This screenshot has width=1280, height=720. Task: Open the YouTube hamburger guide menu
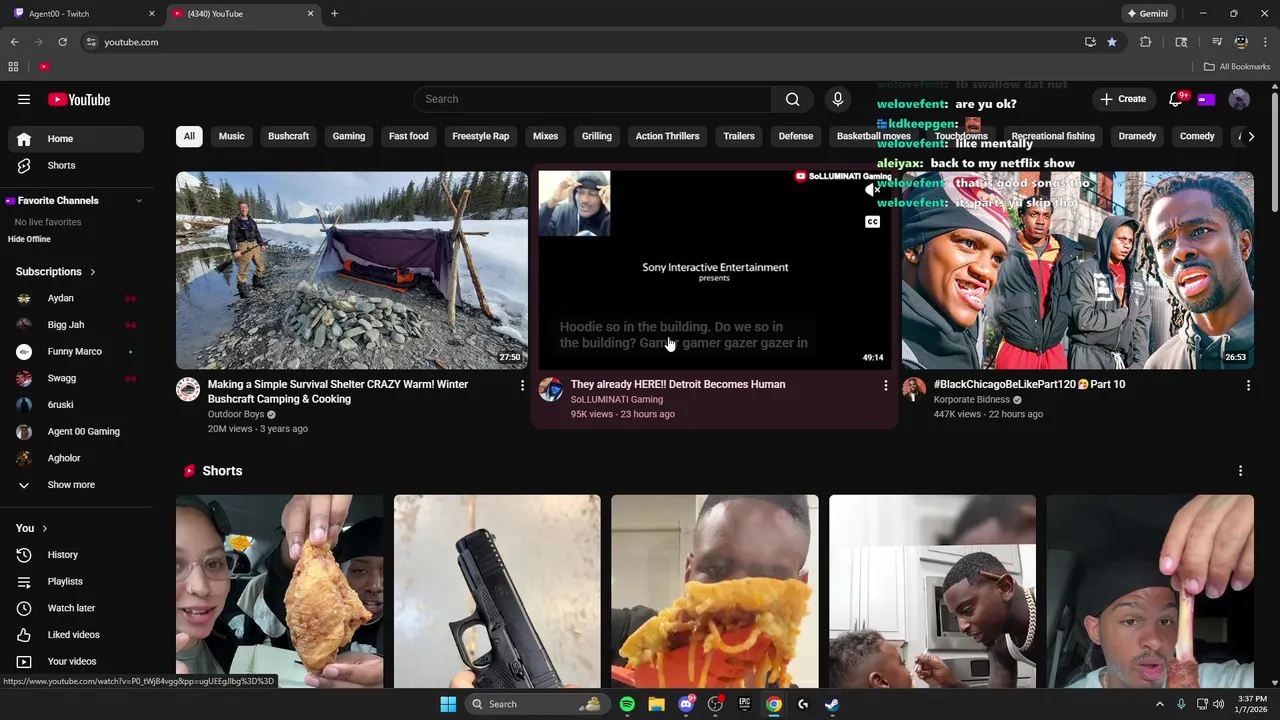point(24,99)
